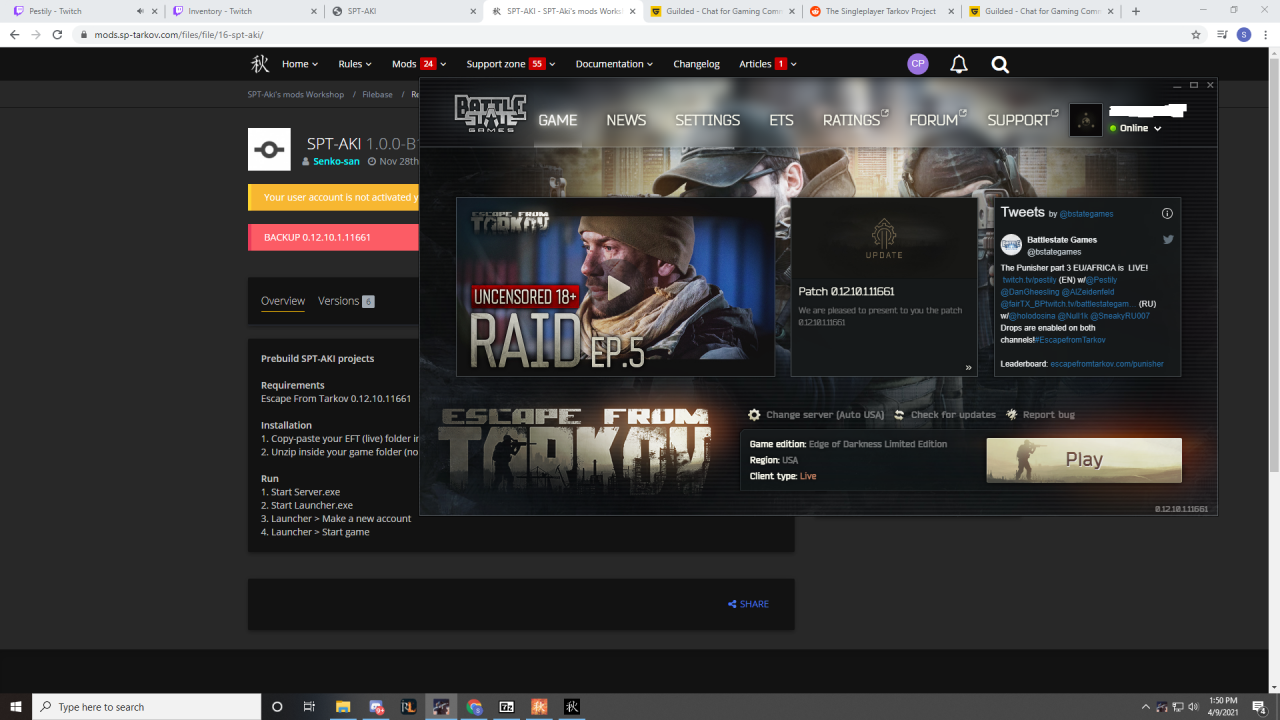This screenshot has height=720, width=1280.
Task: Open the website search icon
Action: point(1000,64)
